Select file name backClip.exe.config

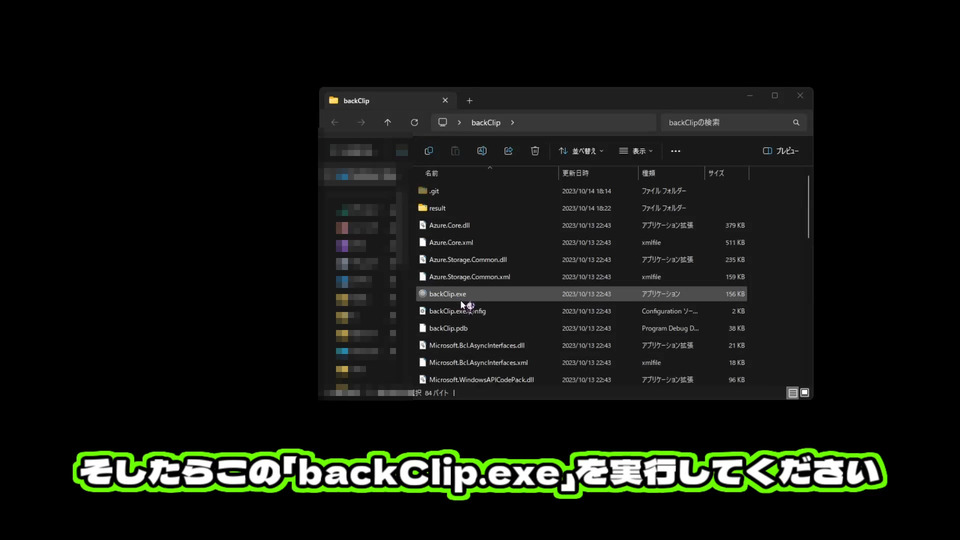click(457, 311)
